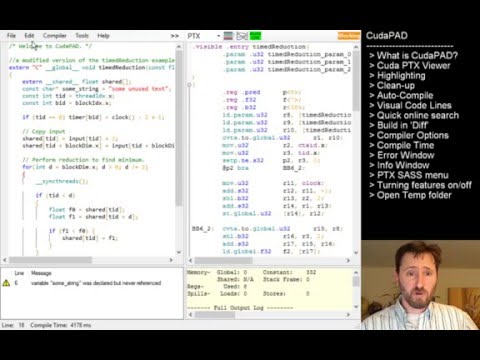Click '> Auto-Compile' in topics list
The height and width of the screenshot is (360, 480).
[x=401, y=95]
